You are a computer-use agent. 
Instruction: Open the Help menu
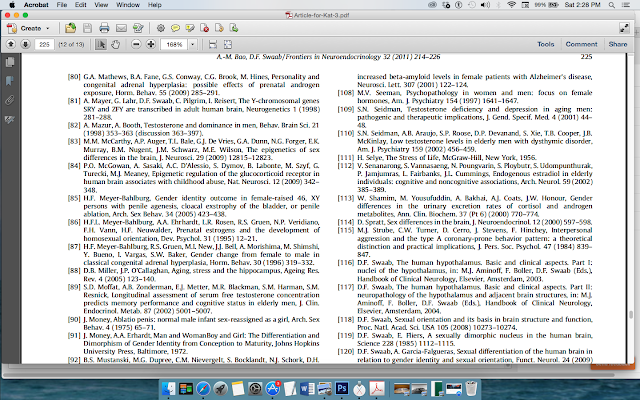[154, 5]
